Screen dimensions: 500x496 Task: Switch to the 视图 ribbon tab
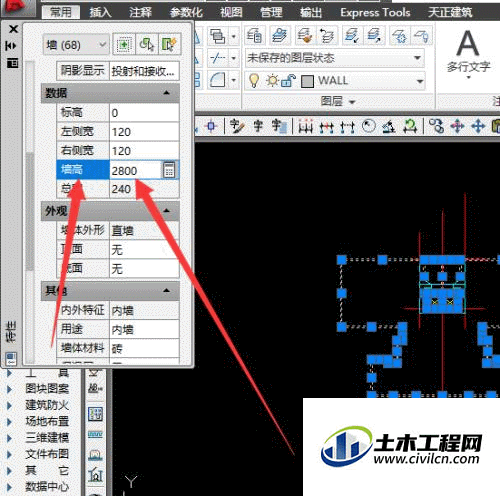pos(231,12)
